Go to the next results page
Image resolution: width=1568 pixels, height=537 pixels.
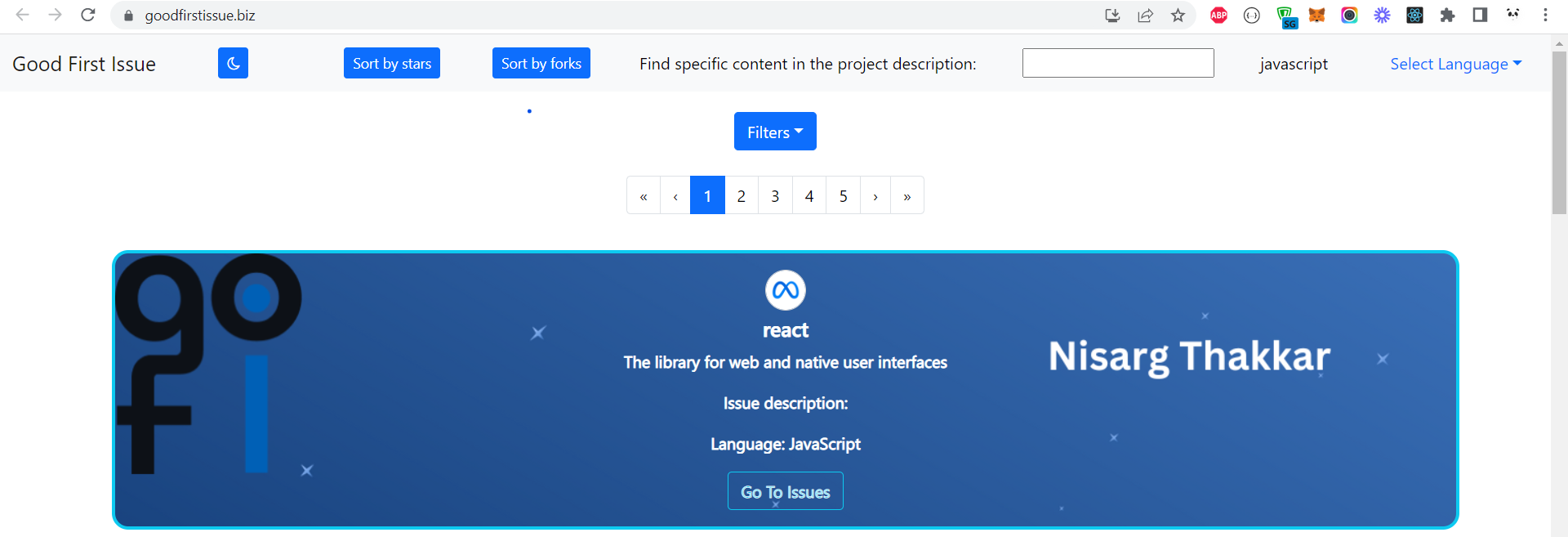pyautogui.click(x=875, y=195)
